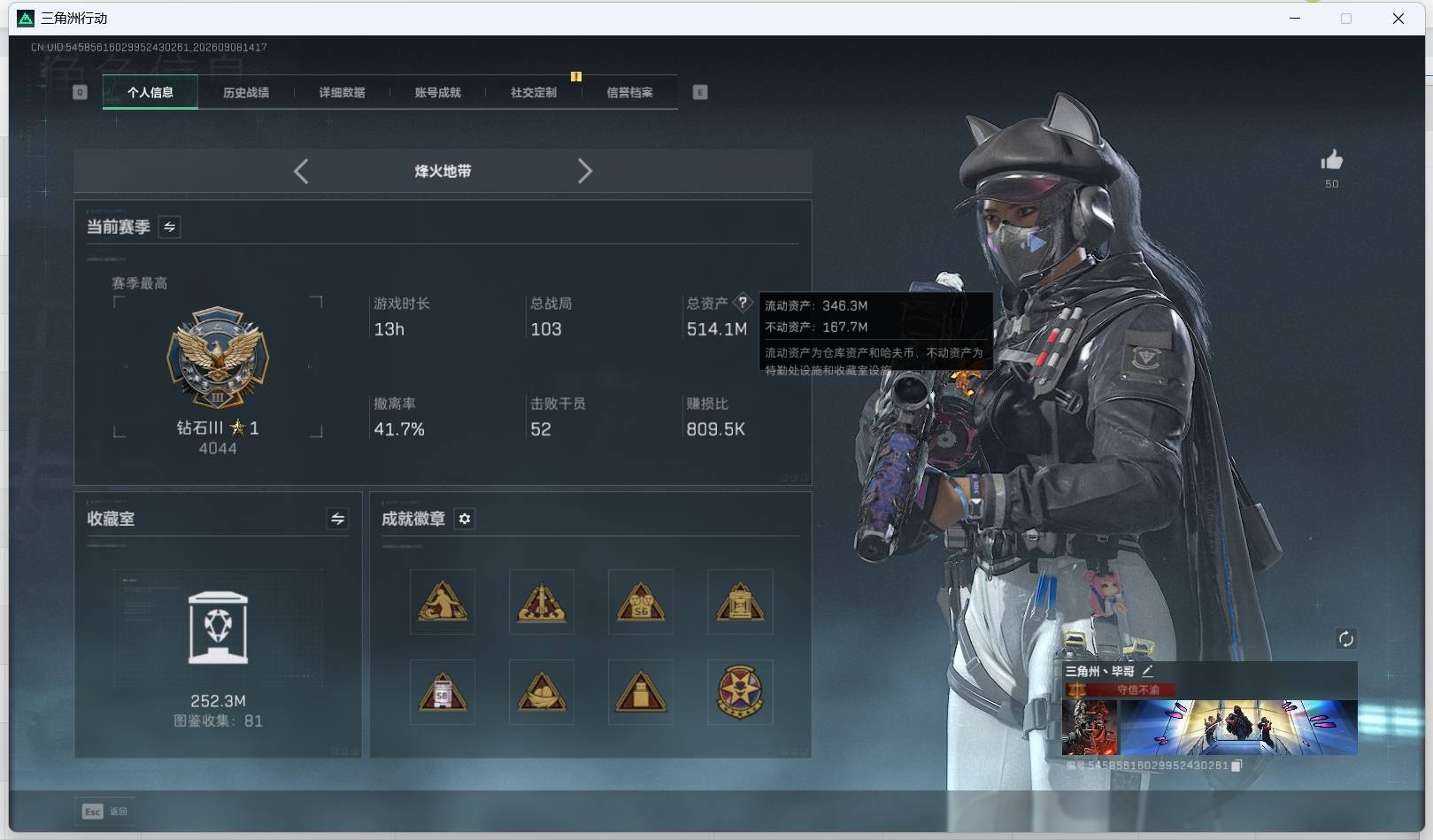Screen dimensions: 1433x840
Task: Click the 击败干员 value 52
Action: (x=541, y=429)
